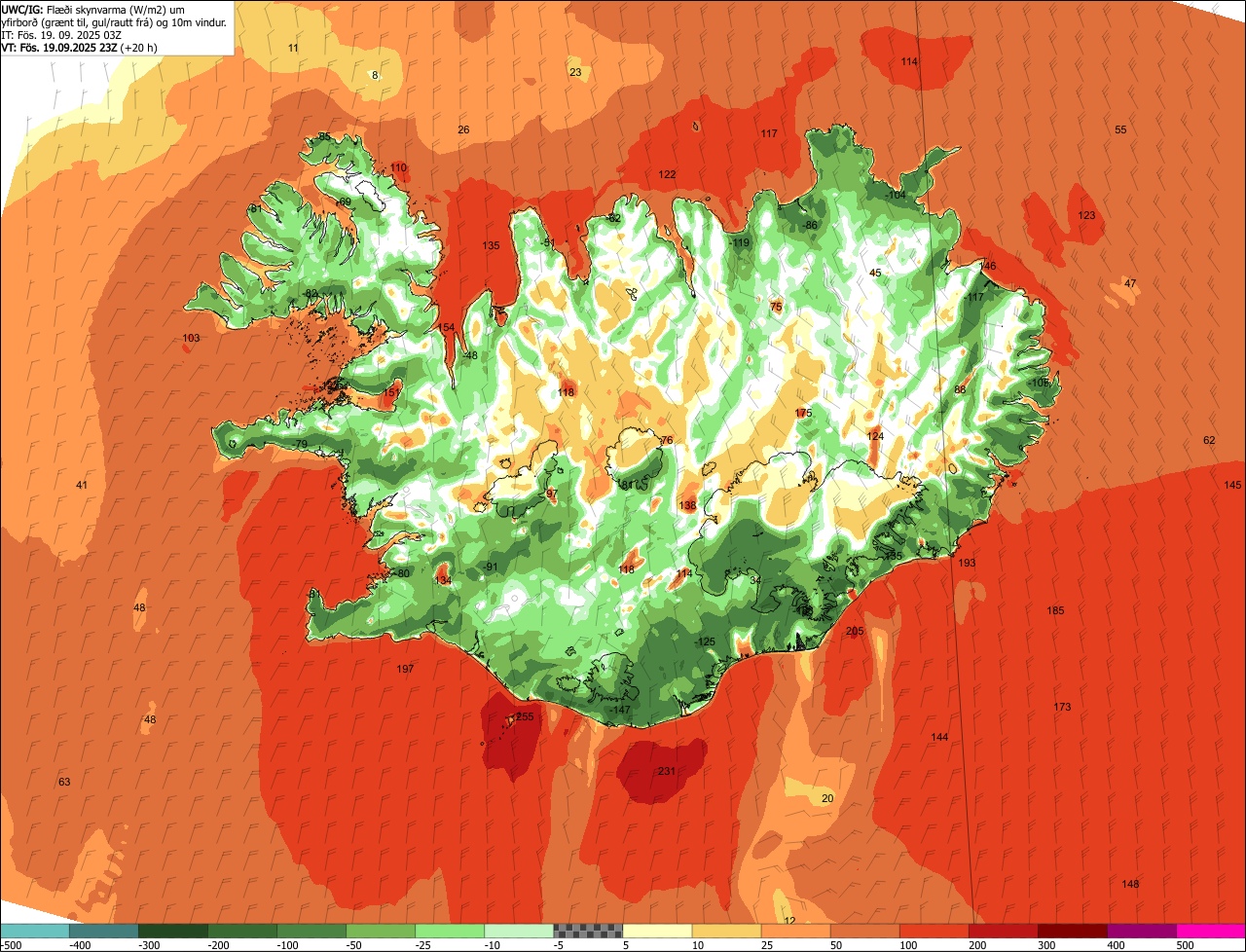The image size is (1246, 952).
Task: Select the dark green swatch between -300 and -200
Action: 173,931
